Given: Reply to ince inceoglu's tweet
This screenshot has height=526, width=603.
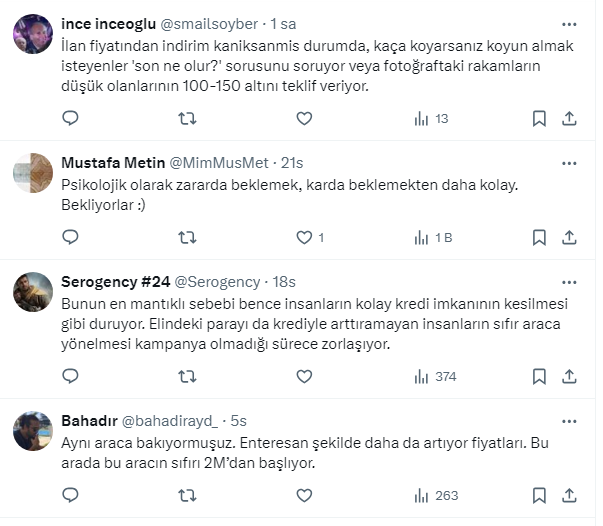Looking at the screenshot, I should coord(70,119).
